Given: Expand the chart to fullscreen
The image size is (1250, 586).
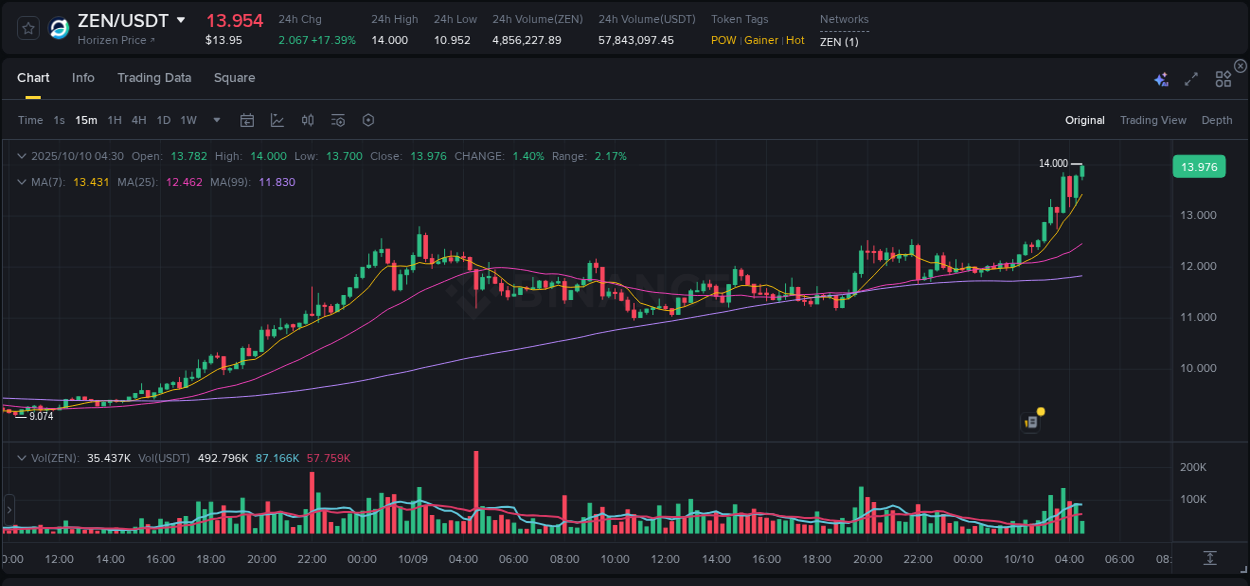Looking at the screenshot, I should coord(1190,77).
